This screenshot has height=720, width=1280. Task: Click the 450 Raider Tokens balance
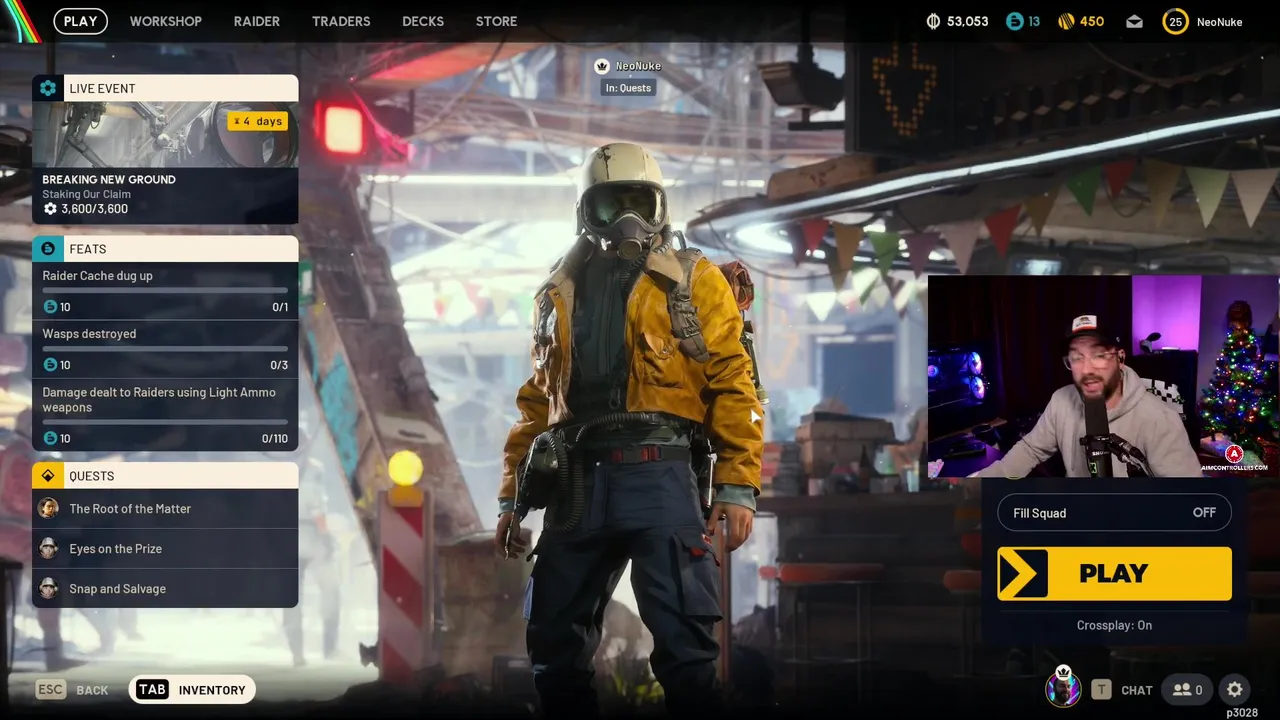click(1092, 21)
